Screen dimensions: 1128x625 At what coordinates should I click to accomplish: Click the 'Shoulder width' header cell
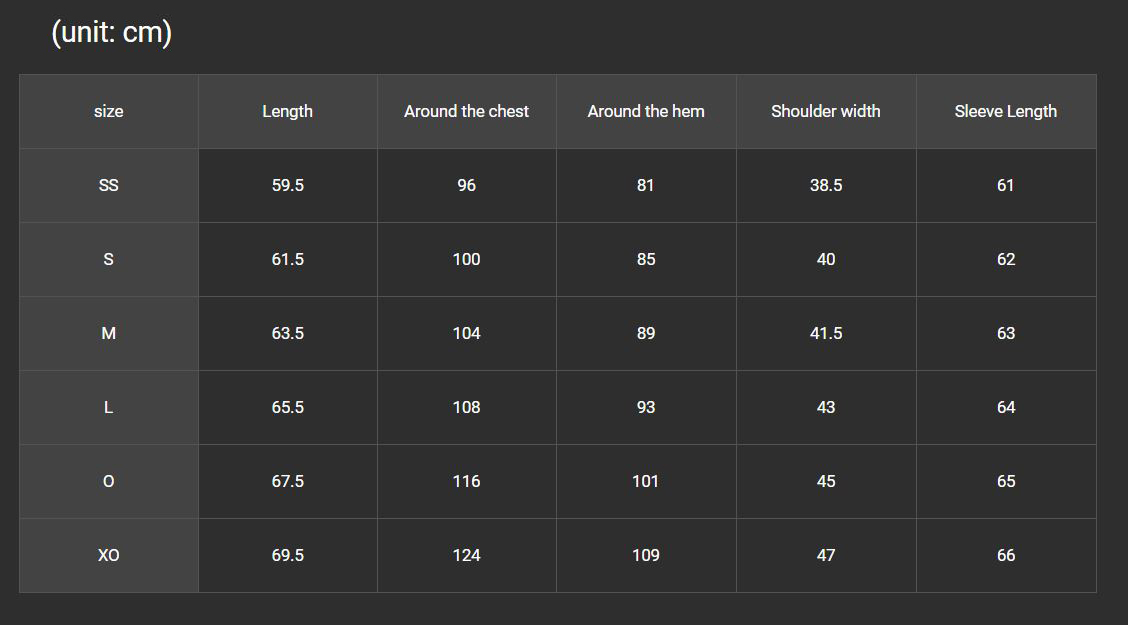[x=827, y=111]
